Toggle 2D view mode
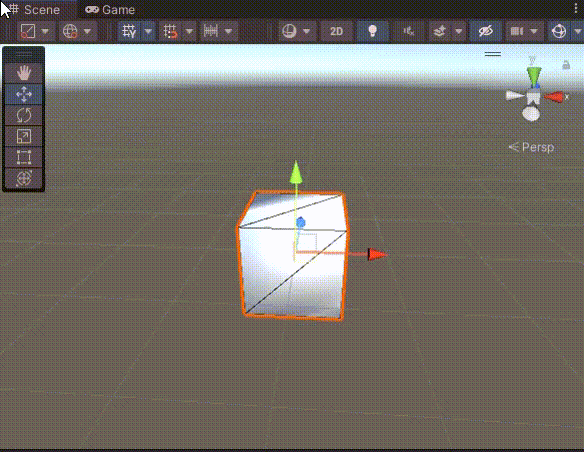 pos(336,31)
